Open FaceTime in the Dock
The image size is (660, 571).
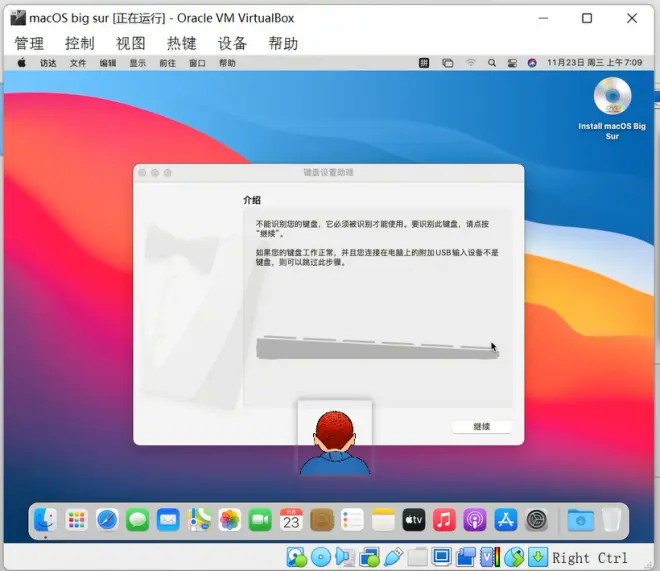(x=260, y=520)
